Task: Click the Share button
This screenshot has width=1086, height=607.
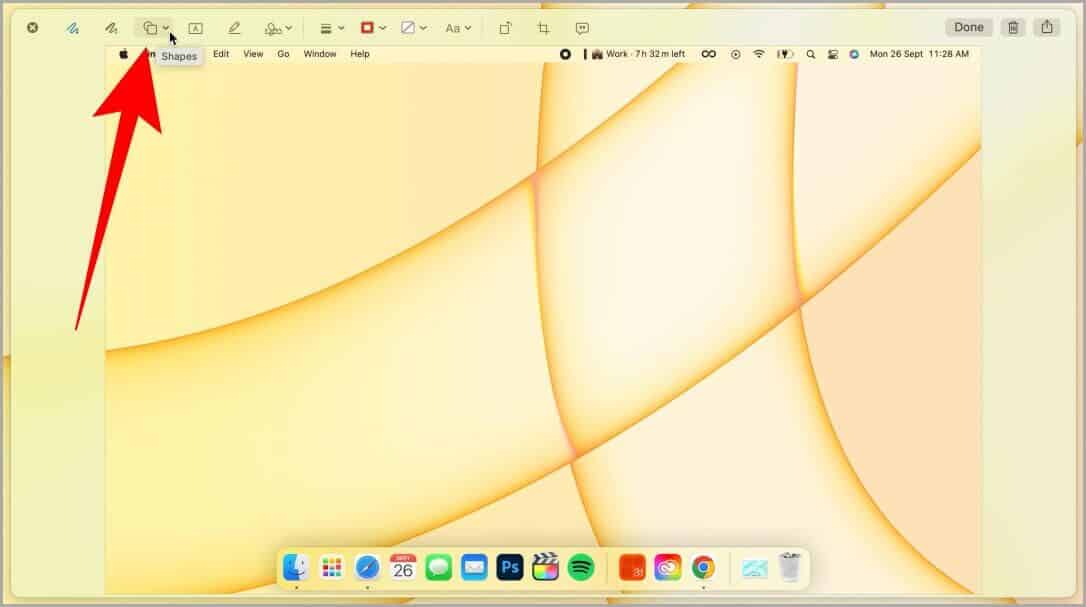Action: click(1047, 28)
